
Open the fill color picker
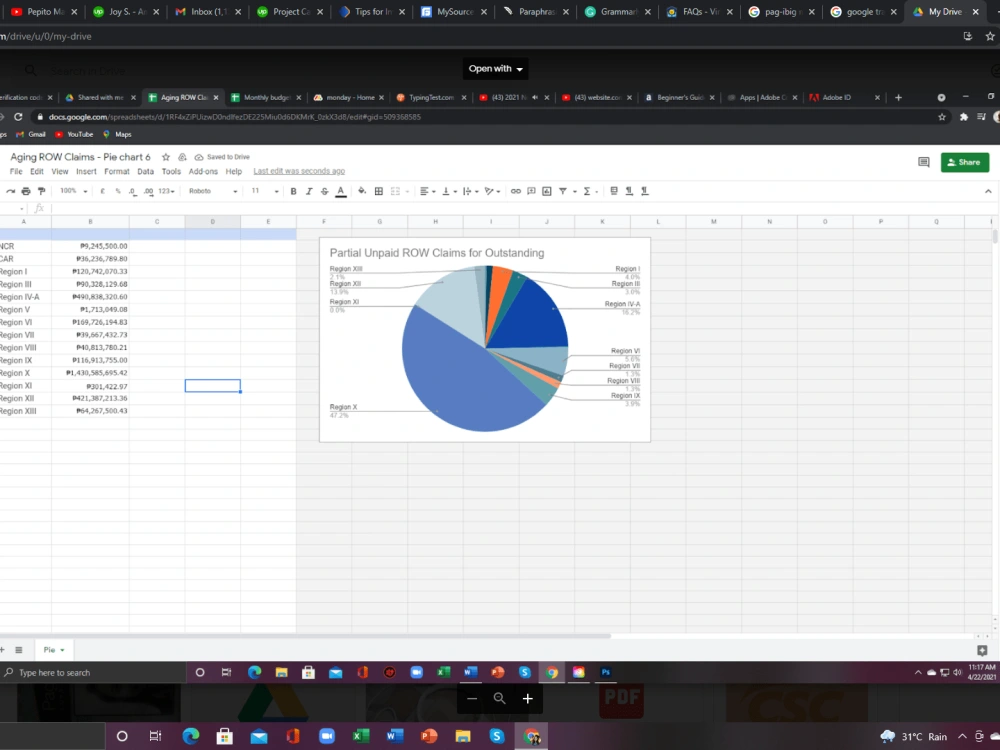[362, 191]
